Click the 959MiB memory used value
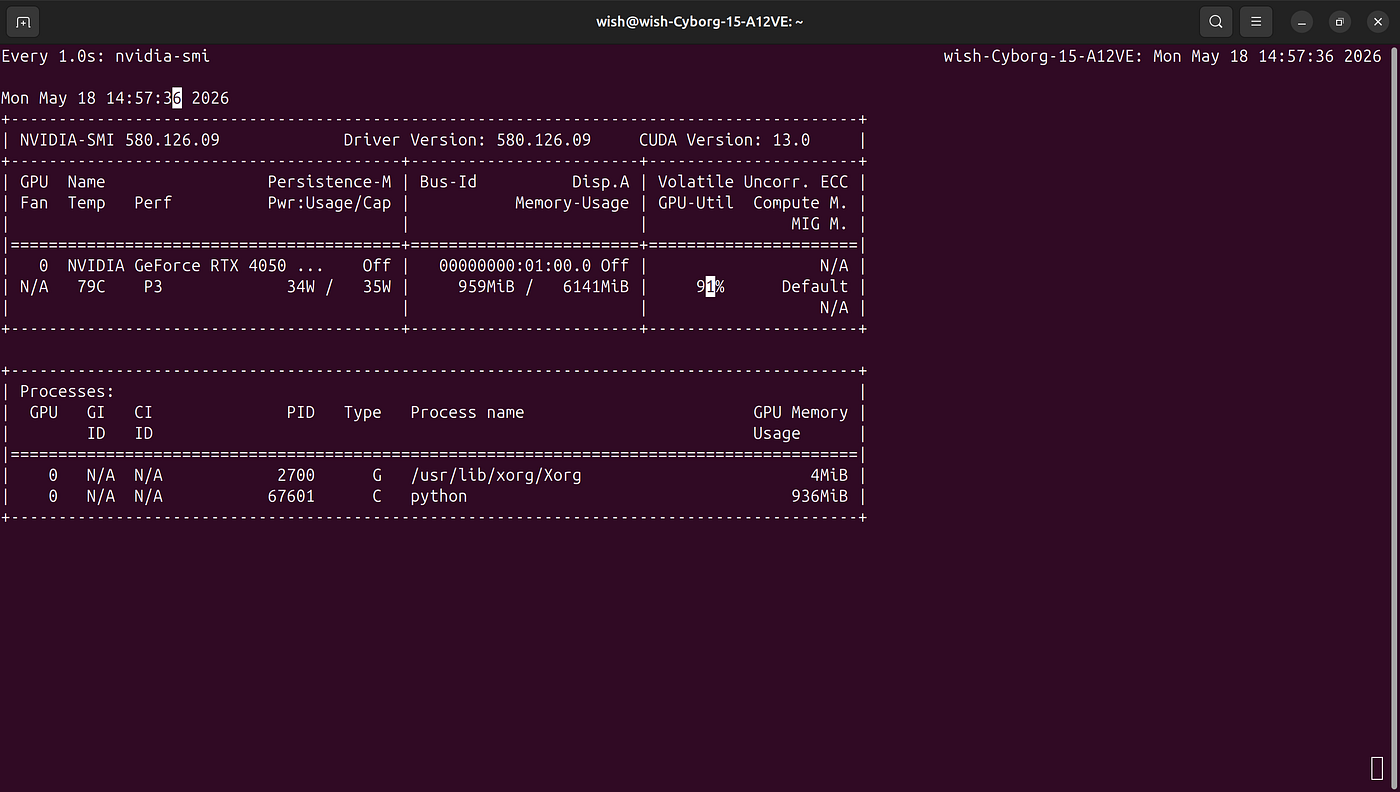The height and width of the screenshot is (792, 1400). (486, 287)
